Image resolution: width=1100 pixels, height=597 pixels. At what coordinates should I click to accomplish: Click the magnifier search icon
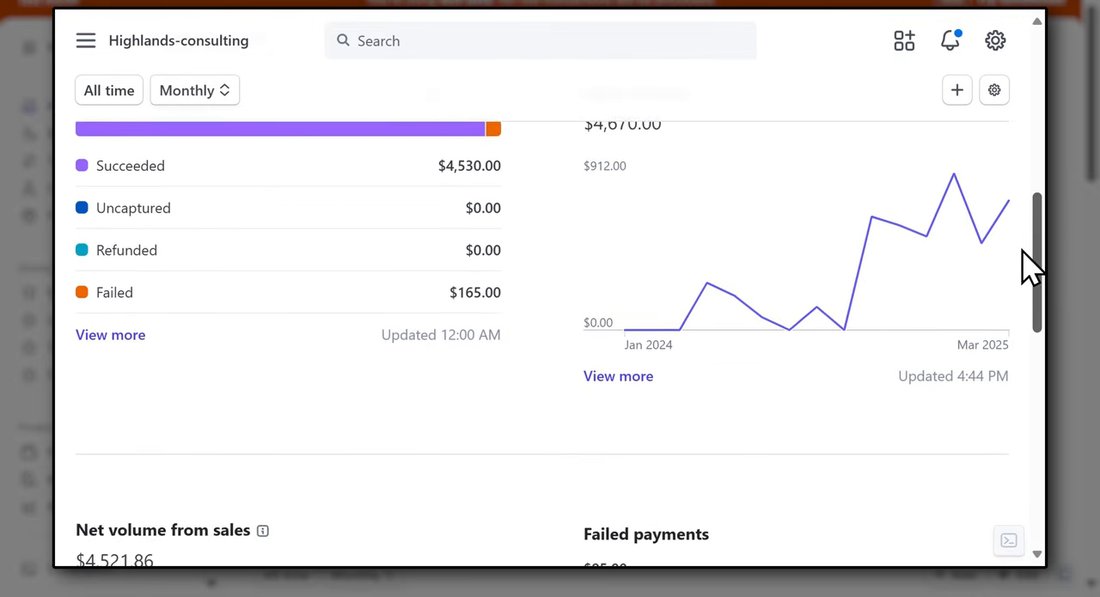(x=343, y=41)
